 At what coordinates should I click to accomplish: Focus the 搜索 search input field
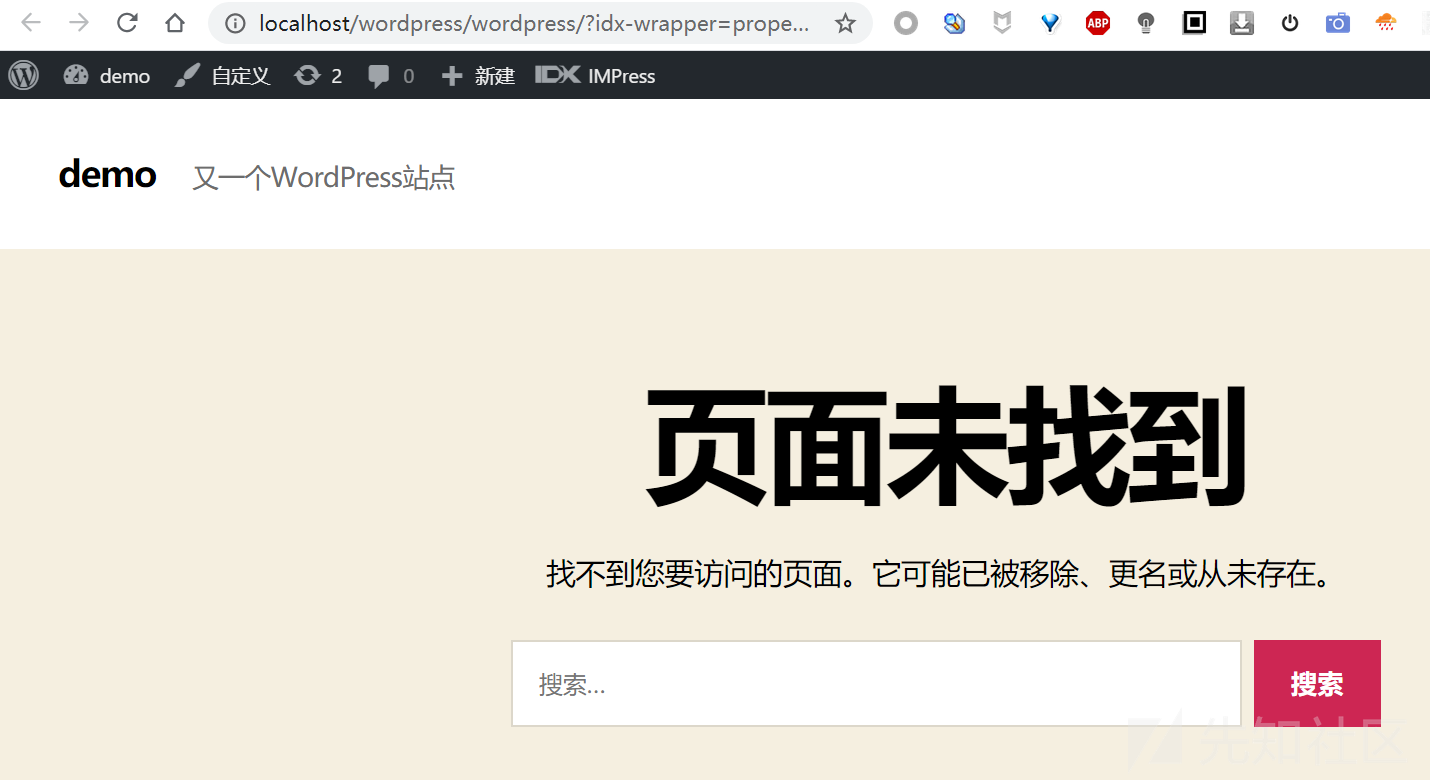[875, 684]
